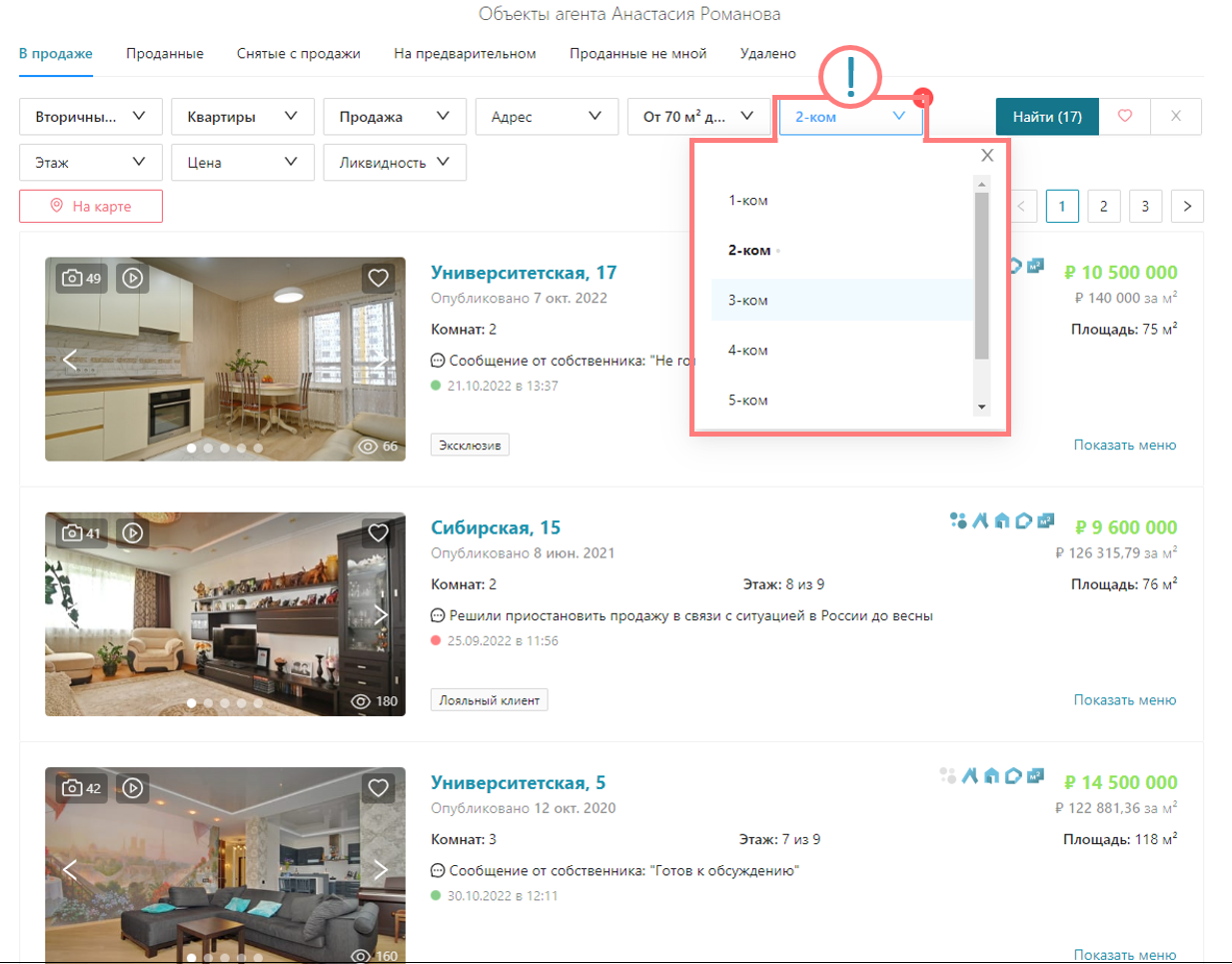The height and width of the screenshot is (964, 1232).
Task: Add Сибирская, 15 listing to favorites
Action: pos(378,533)
